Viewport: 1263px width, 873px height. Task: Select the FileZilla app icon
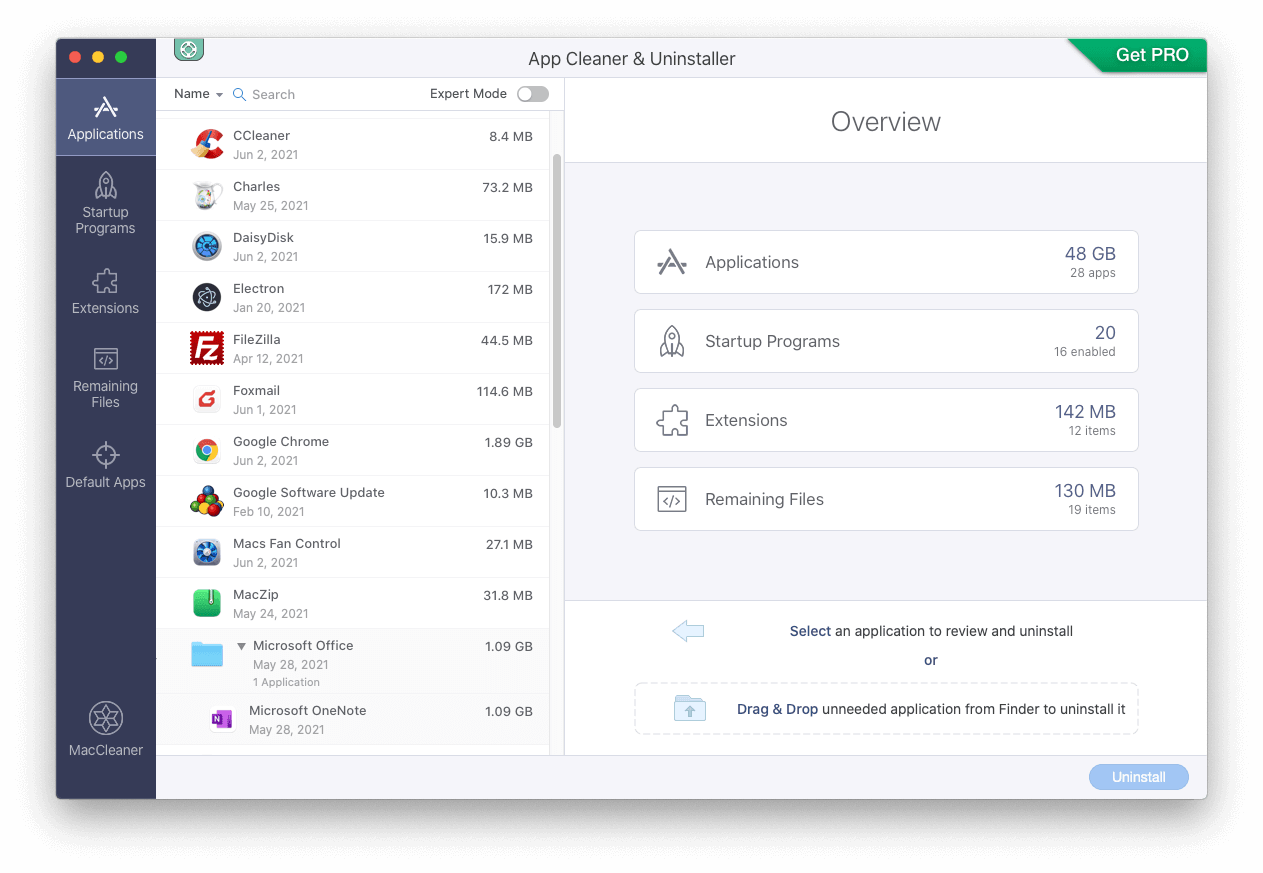click(x=207, y=349)
